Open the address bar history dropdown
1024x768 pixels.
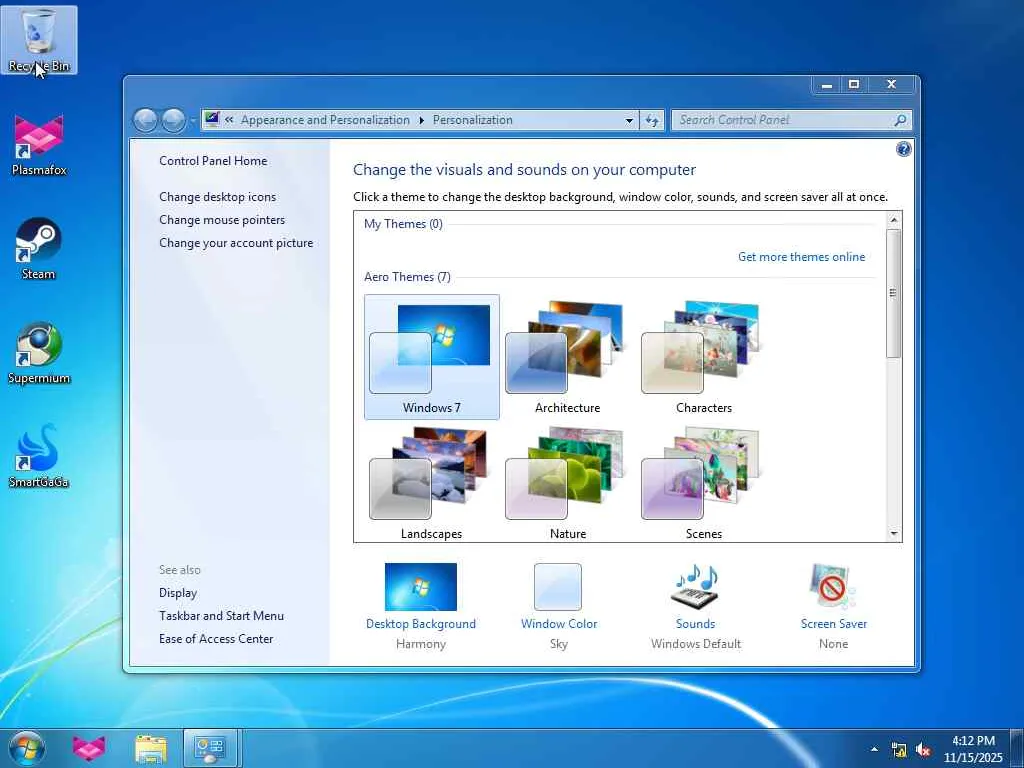click(x=629, y=120)
